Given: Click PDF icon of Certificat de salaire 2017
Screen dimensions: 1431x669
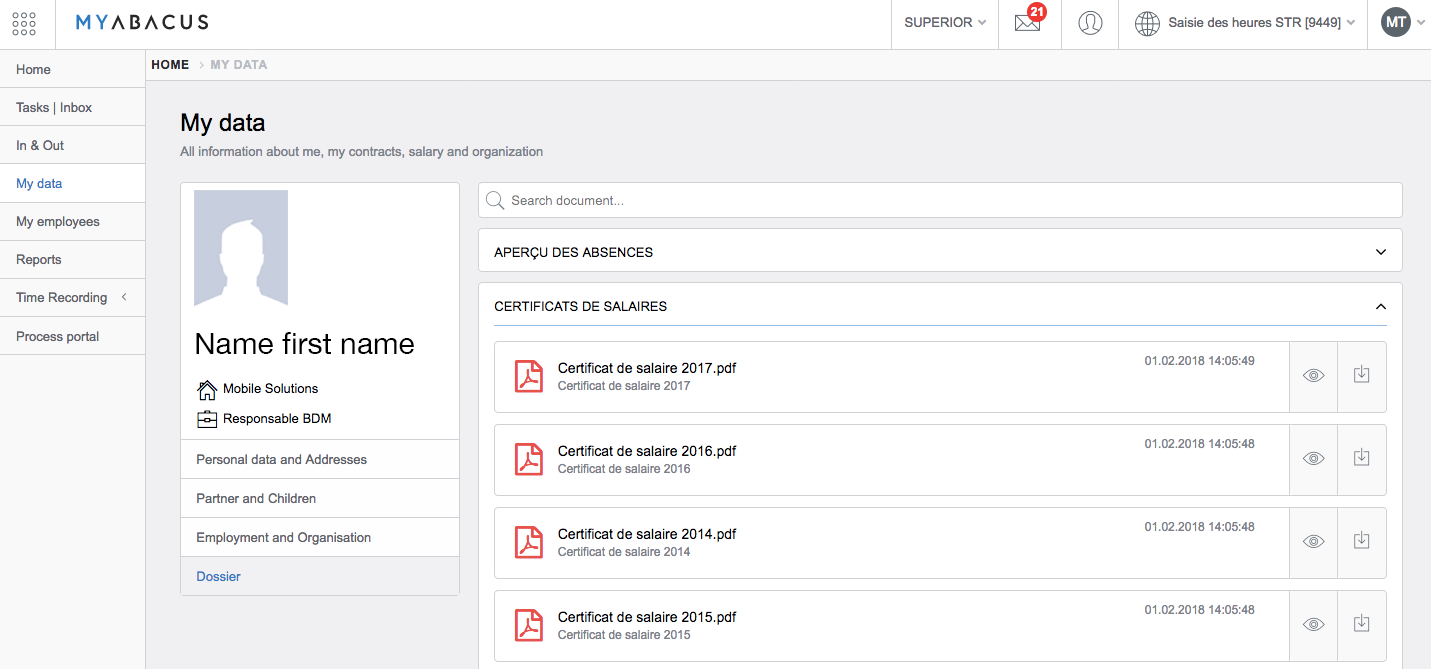Looking at the screenshot, I should (x=528, y=377).
